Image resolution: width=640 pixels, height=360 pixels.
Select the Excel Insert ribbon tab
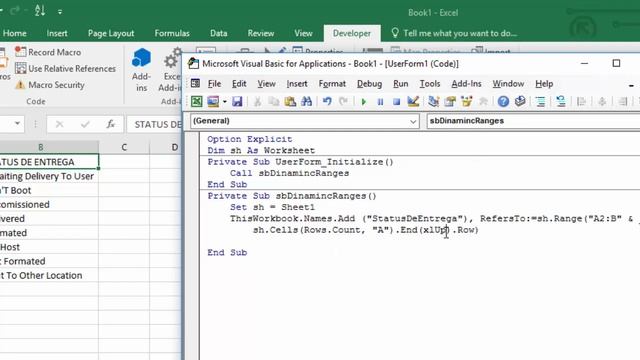point(57,33)
